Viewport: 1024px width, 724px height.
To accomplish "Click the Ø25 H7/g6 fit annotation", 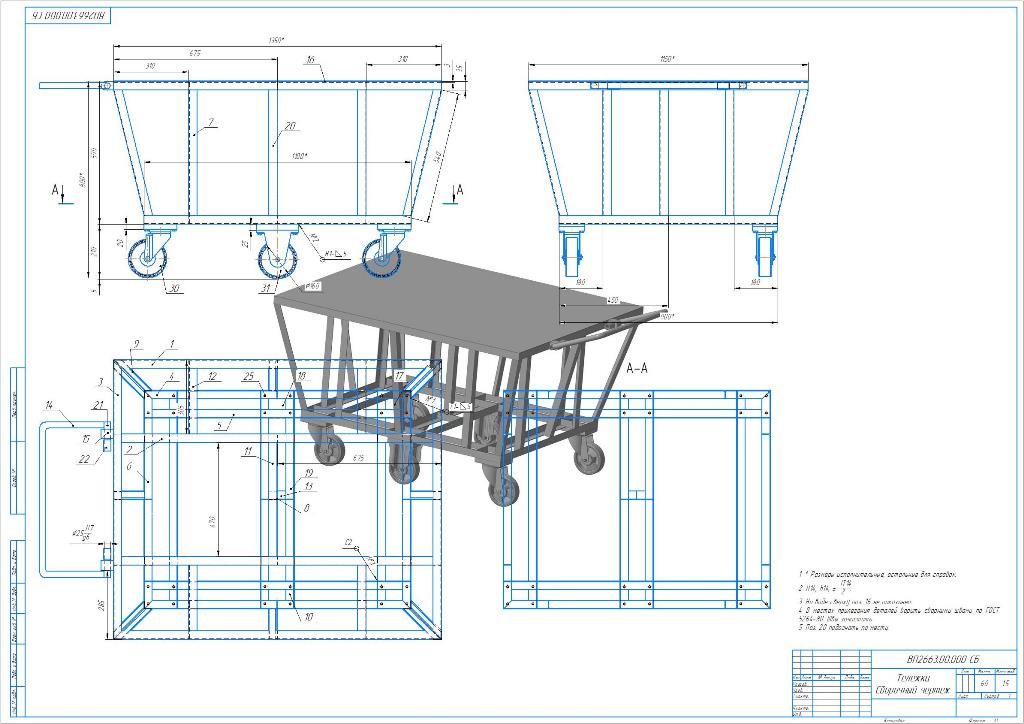I will point(83,533).
